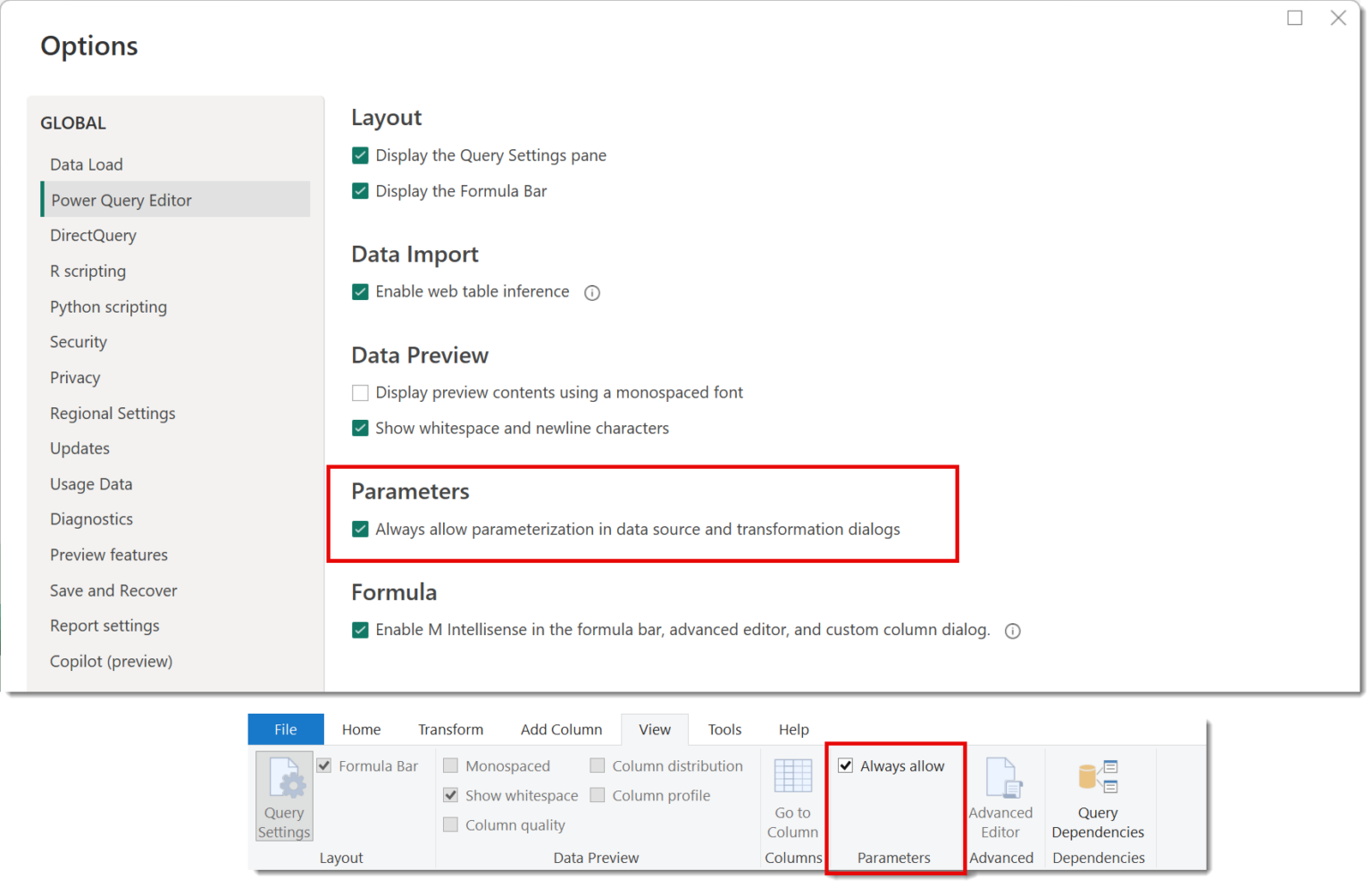Enable Column profile
This screenshot has height=887, width=1372.
(597, 795)
